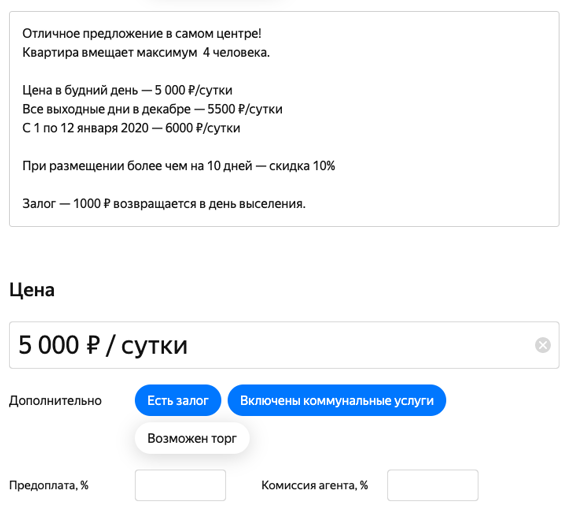Click the blank line under the скидка 10% text

tap(284, 185)
